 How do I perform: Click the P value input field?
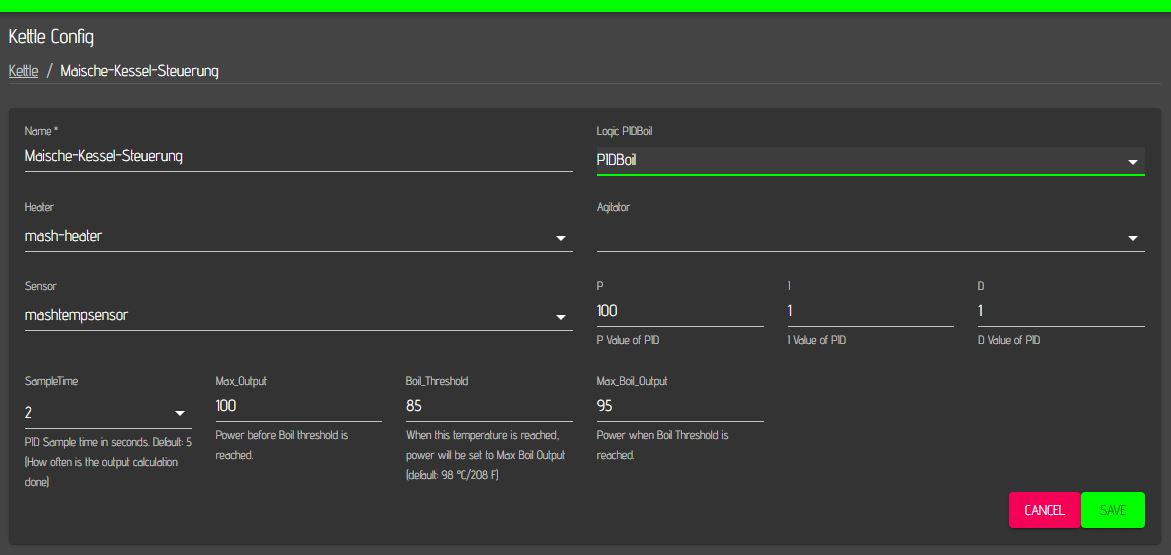tap(680, 311)
